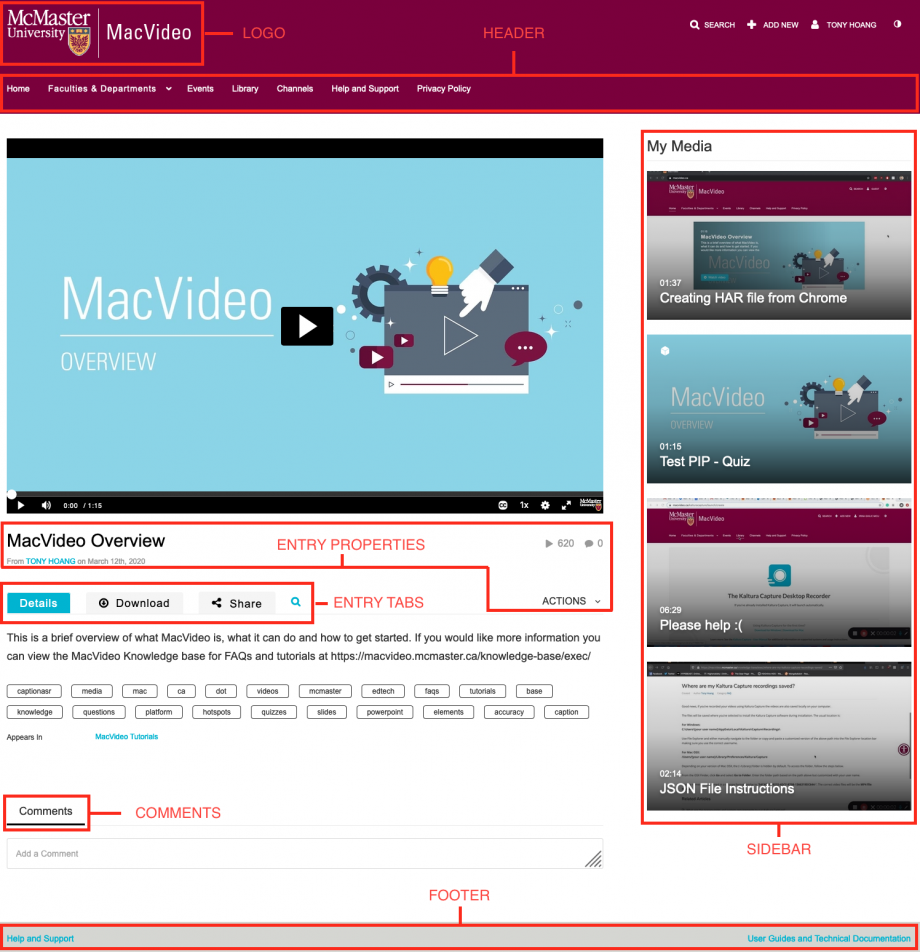Click the comments count bubble icon
The width and height of the screenshot is (920, 952).
[x=588, y=543]
